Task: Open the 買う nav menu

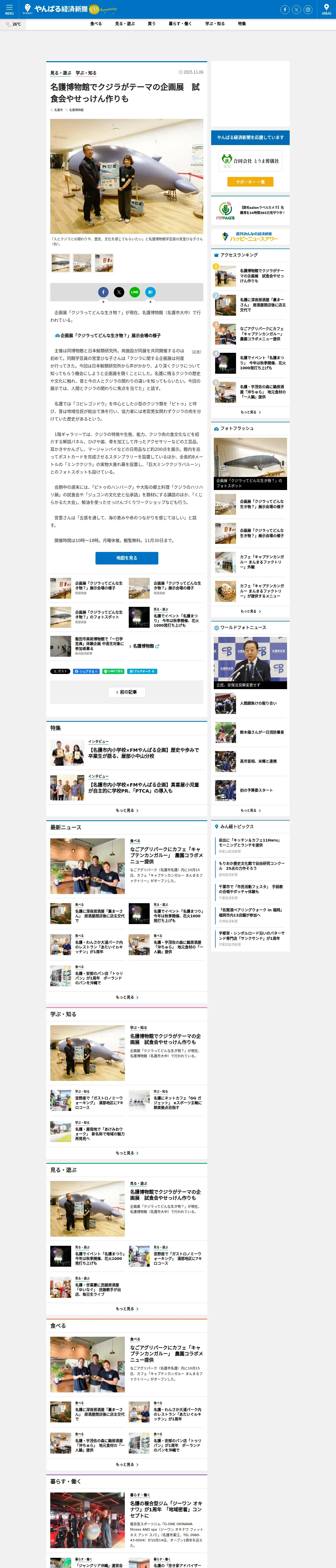Action: coord(151,24)
